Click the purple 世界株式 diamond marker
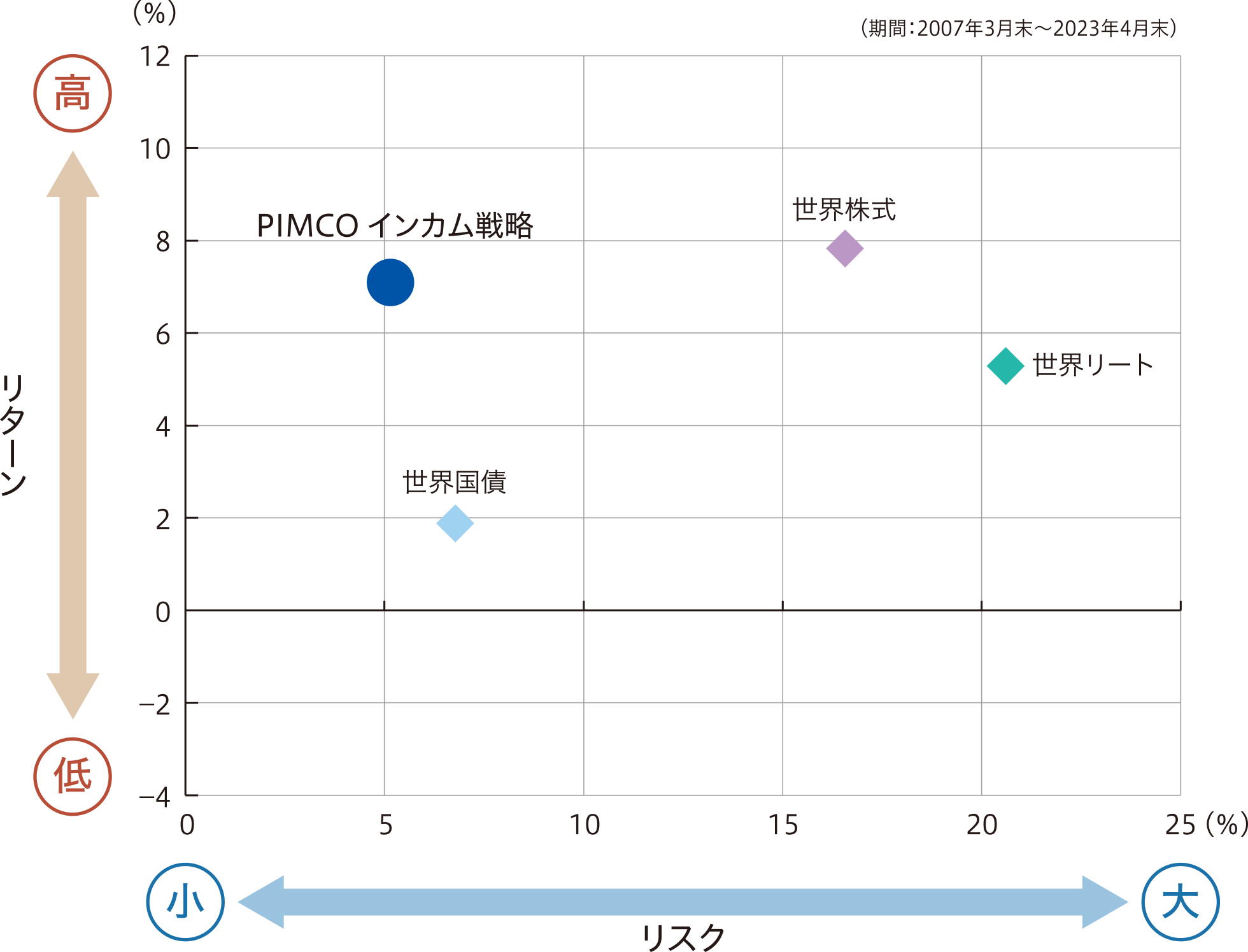 846,248
